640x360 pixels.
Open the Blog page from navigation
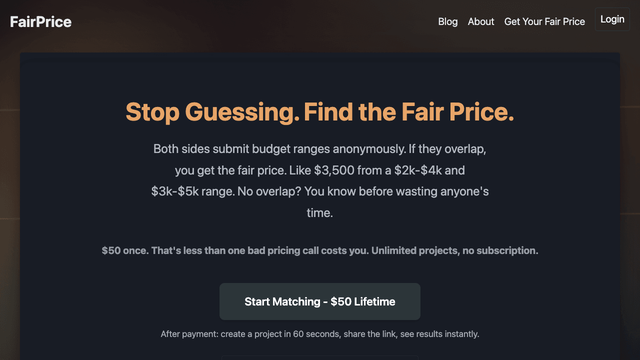click(x=448, y=22)
